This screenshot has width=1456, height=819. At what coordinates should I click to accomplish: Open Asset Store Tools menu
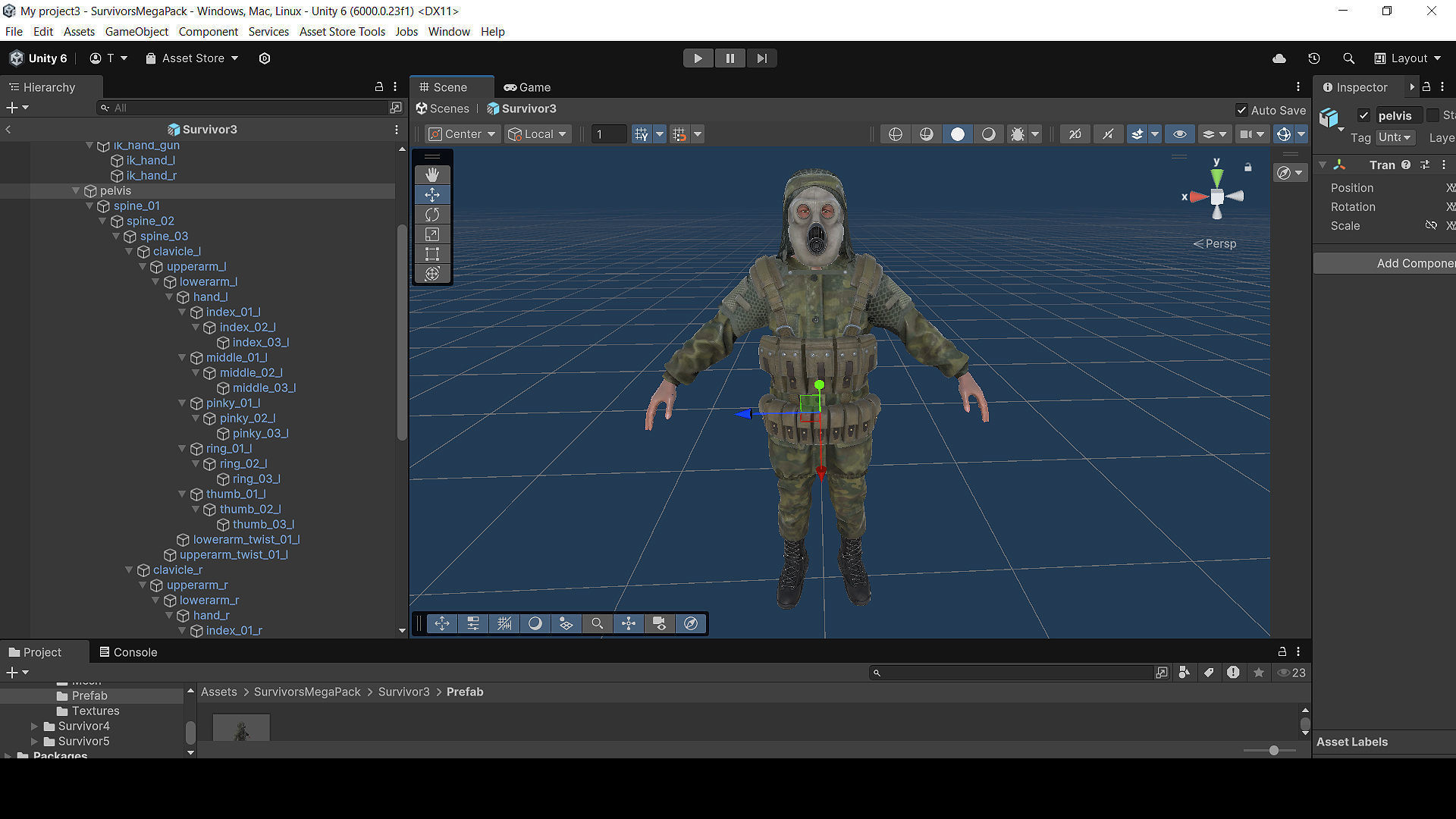[342, 31]
